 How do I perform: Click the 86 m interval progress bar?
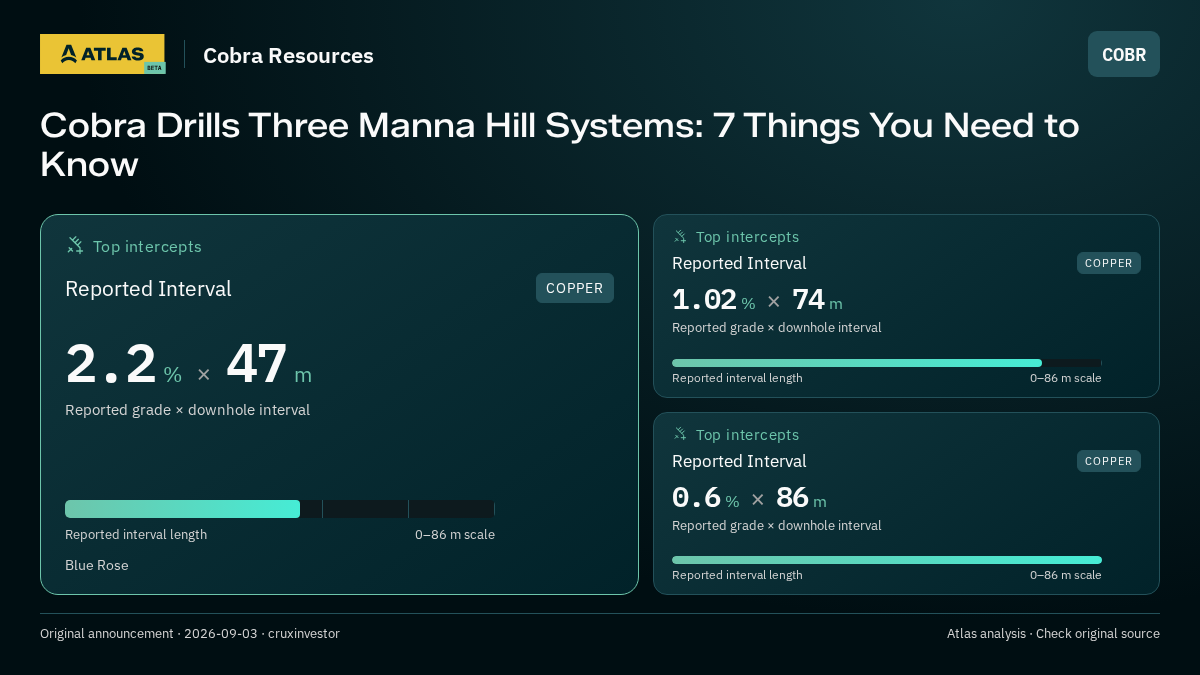[887, 560]
